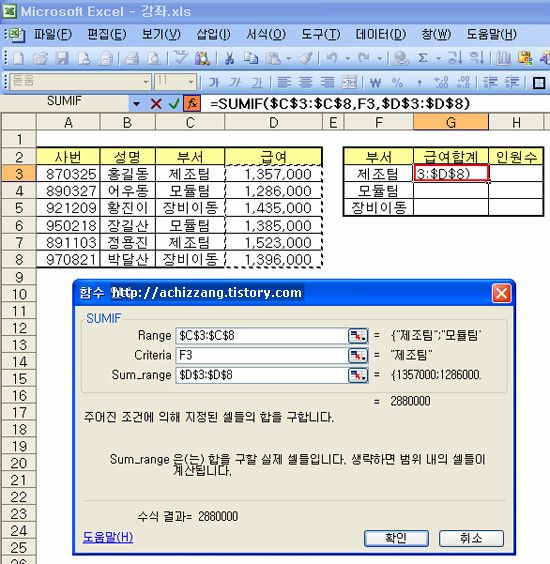Viewport: 550px width, 564px height.
Task: Toggle Align Right
Action: click(327, 83)
